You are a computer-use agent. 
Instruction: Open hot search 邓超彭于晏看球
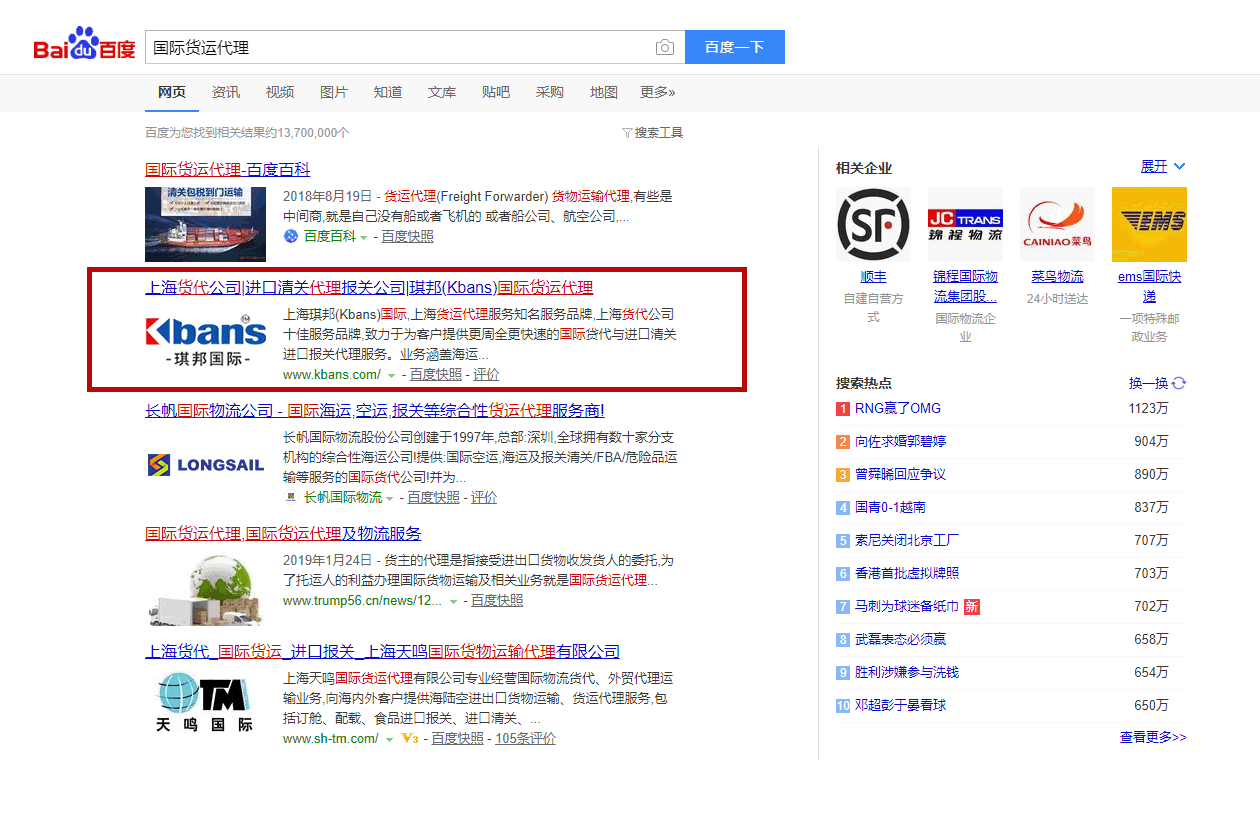pyautogui.click(x=900, y=705)
